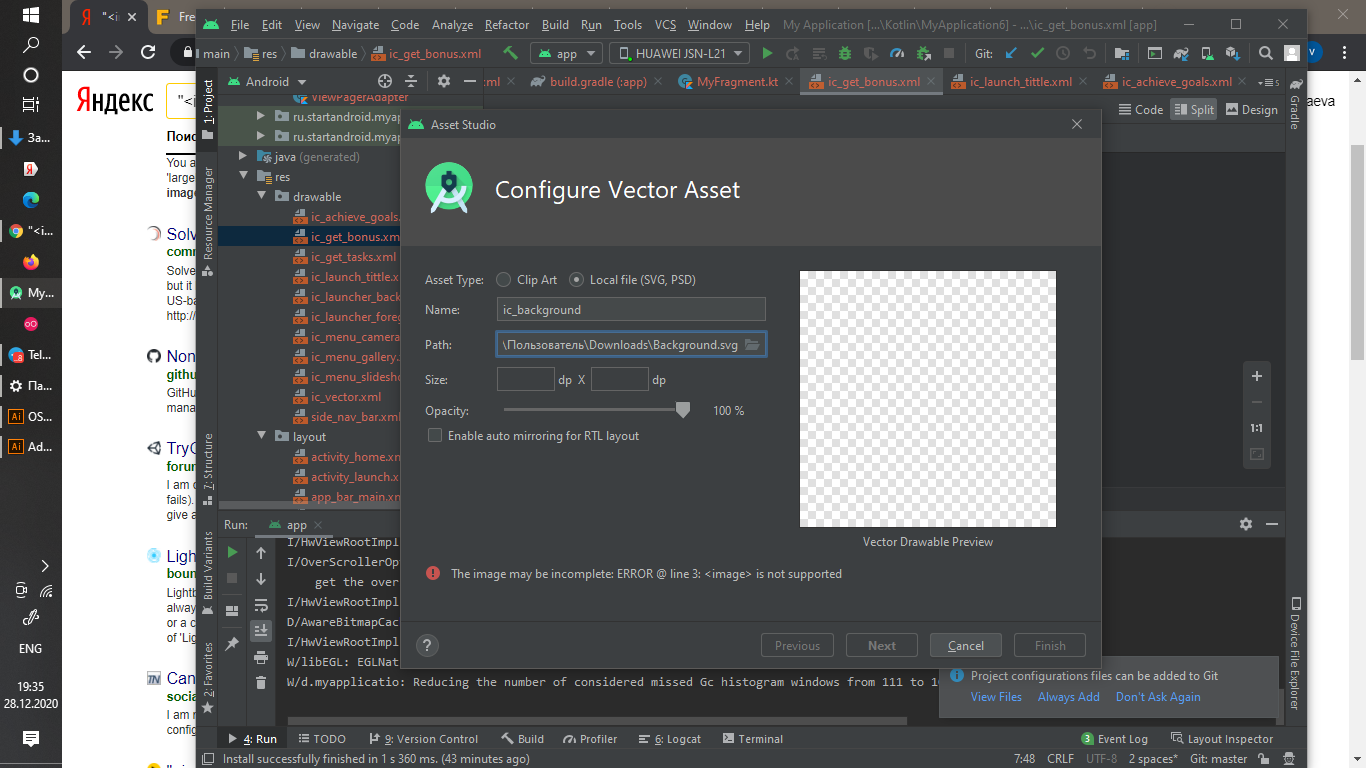Click the print icon in Run panel

click(261, 657)
